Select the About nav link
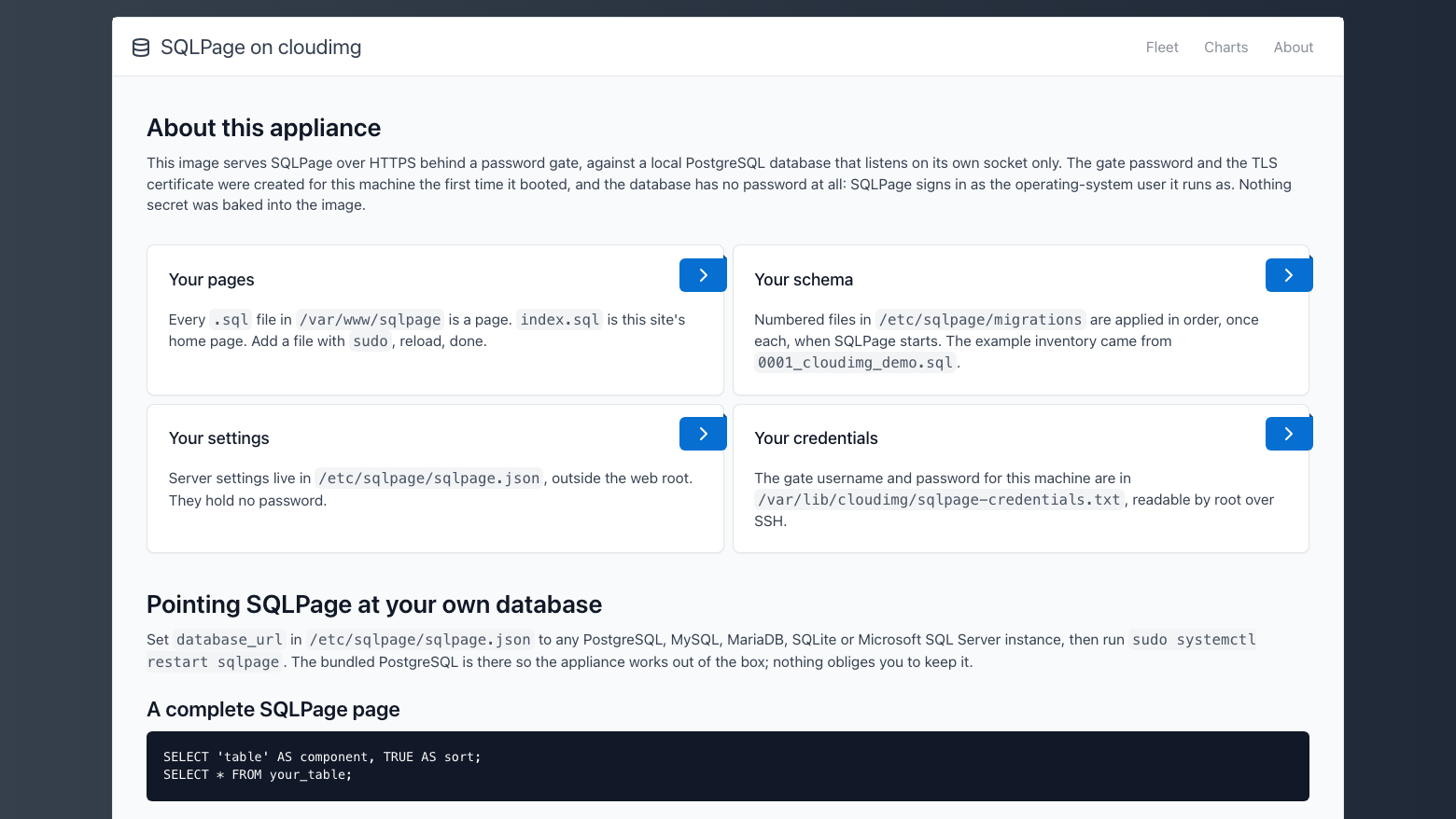 click(x=1293, y=48)
